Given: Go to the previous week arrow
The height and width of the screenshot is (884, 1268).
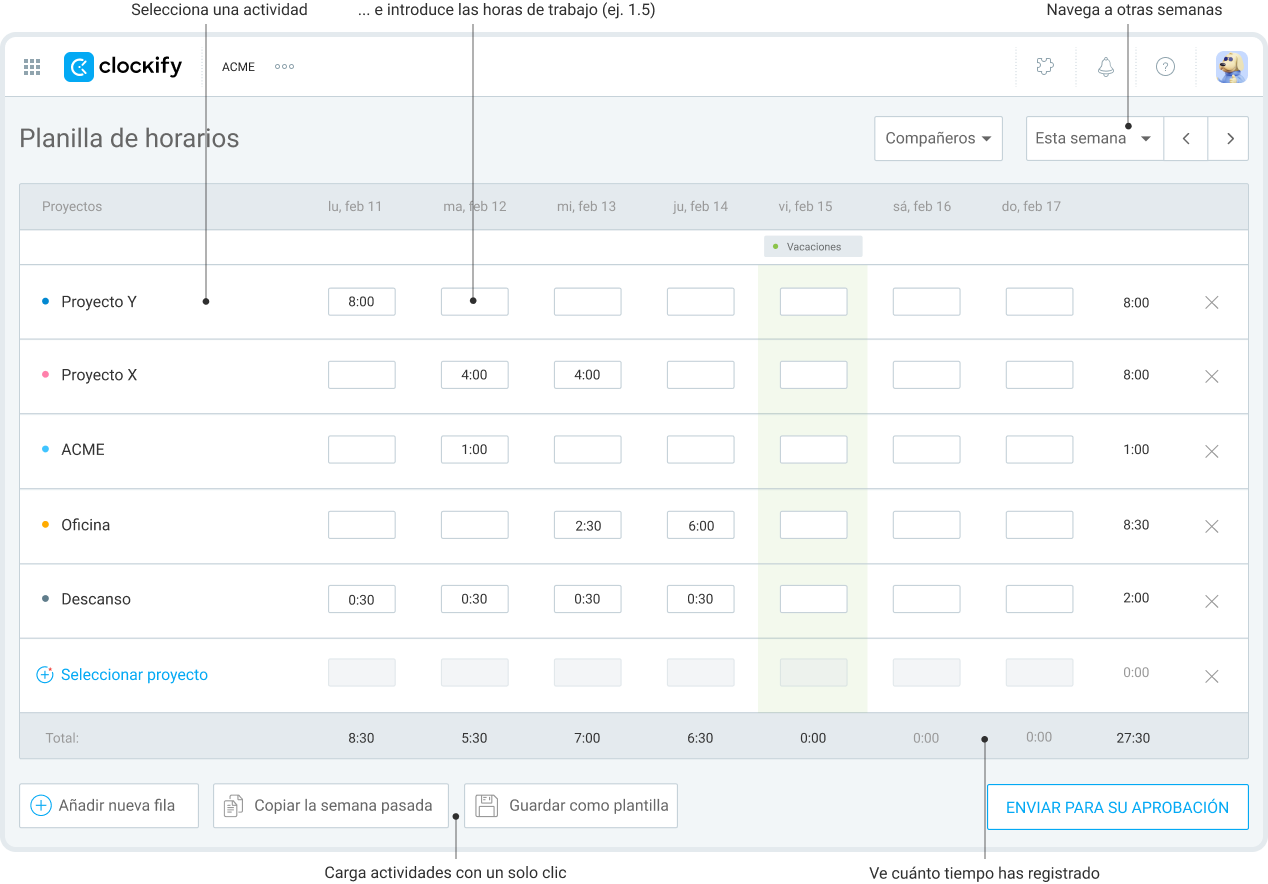Looking at the screenshot, I should coord(1186,139).
